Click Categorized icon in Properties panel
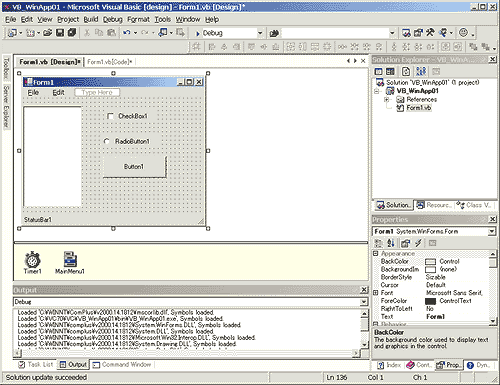The height and width of the screenshot is (385, 500). pyautogui.click(x=378, y=243)
